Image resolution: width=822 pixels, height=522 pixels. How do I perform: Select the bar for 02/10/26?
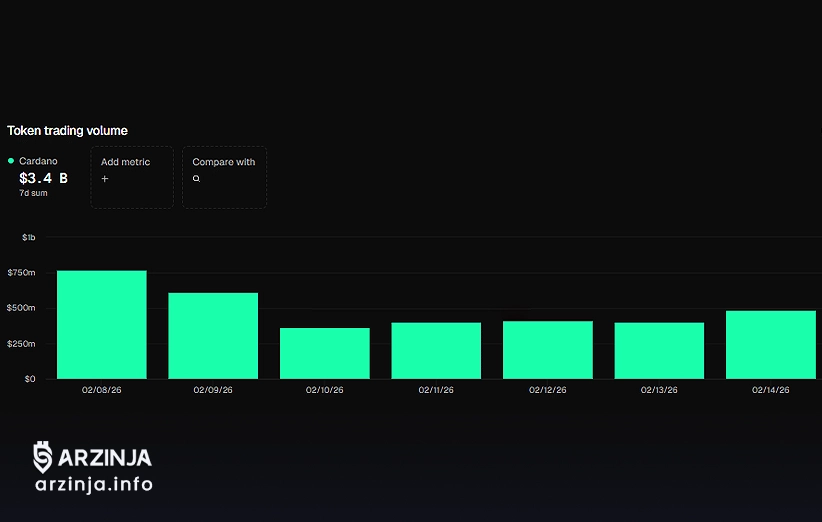click(325, 353)
